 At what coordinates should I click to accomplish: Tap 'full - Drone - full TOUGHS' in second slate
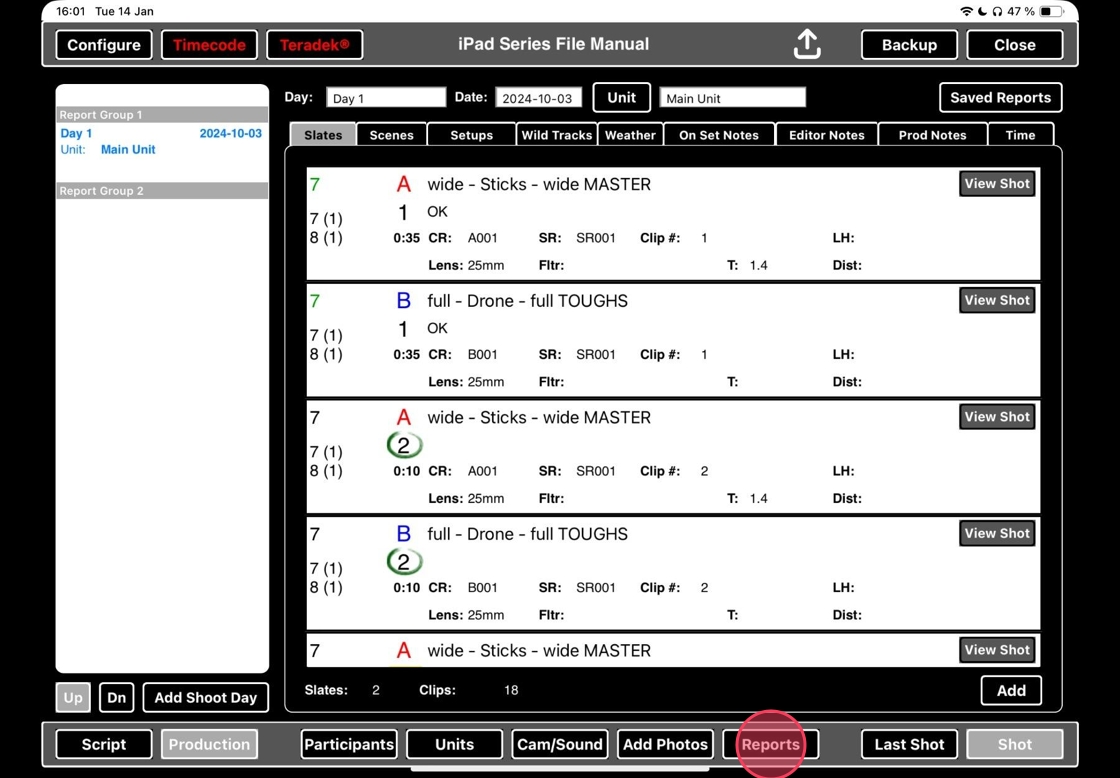[x=528, y=301]
